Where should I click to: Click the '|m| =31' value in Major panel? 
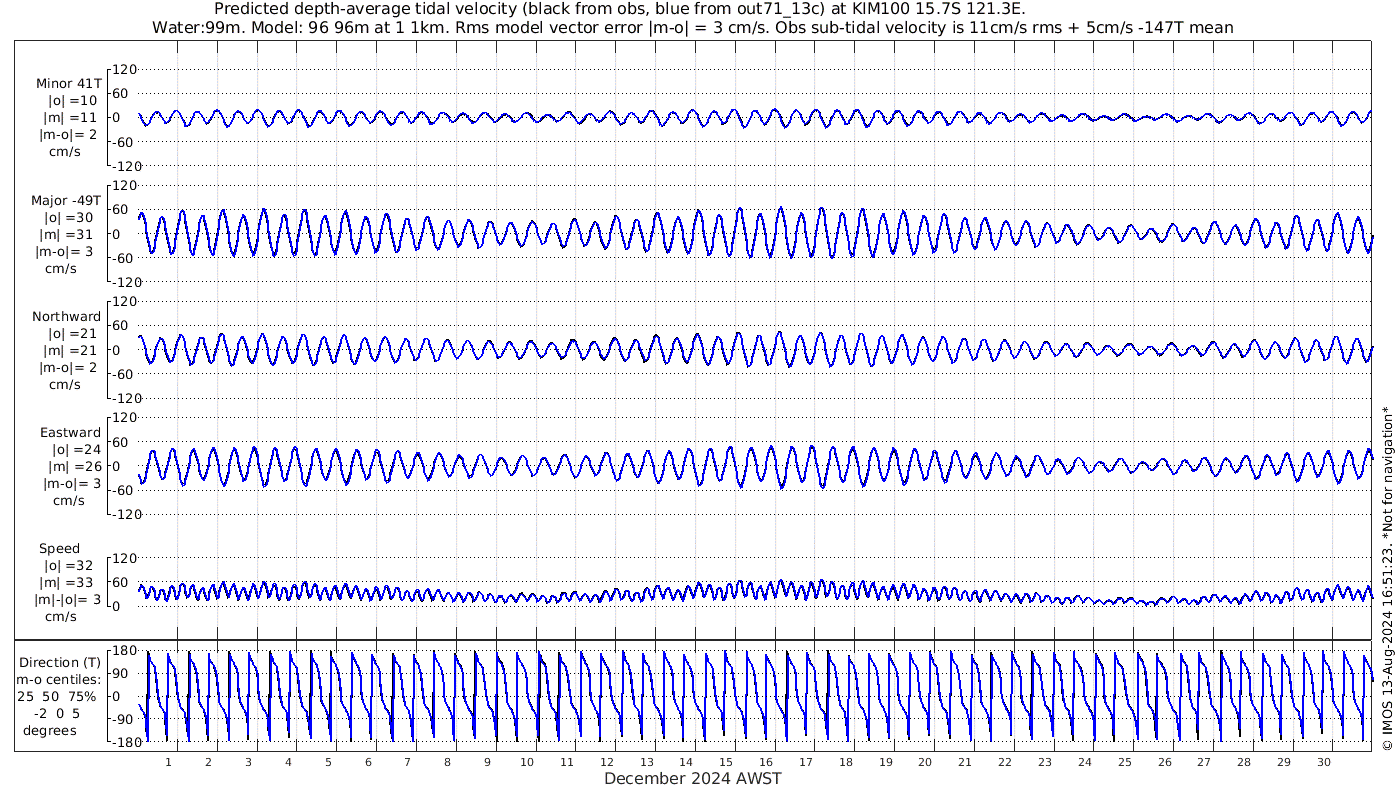click(68, 235)
